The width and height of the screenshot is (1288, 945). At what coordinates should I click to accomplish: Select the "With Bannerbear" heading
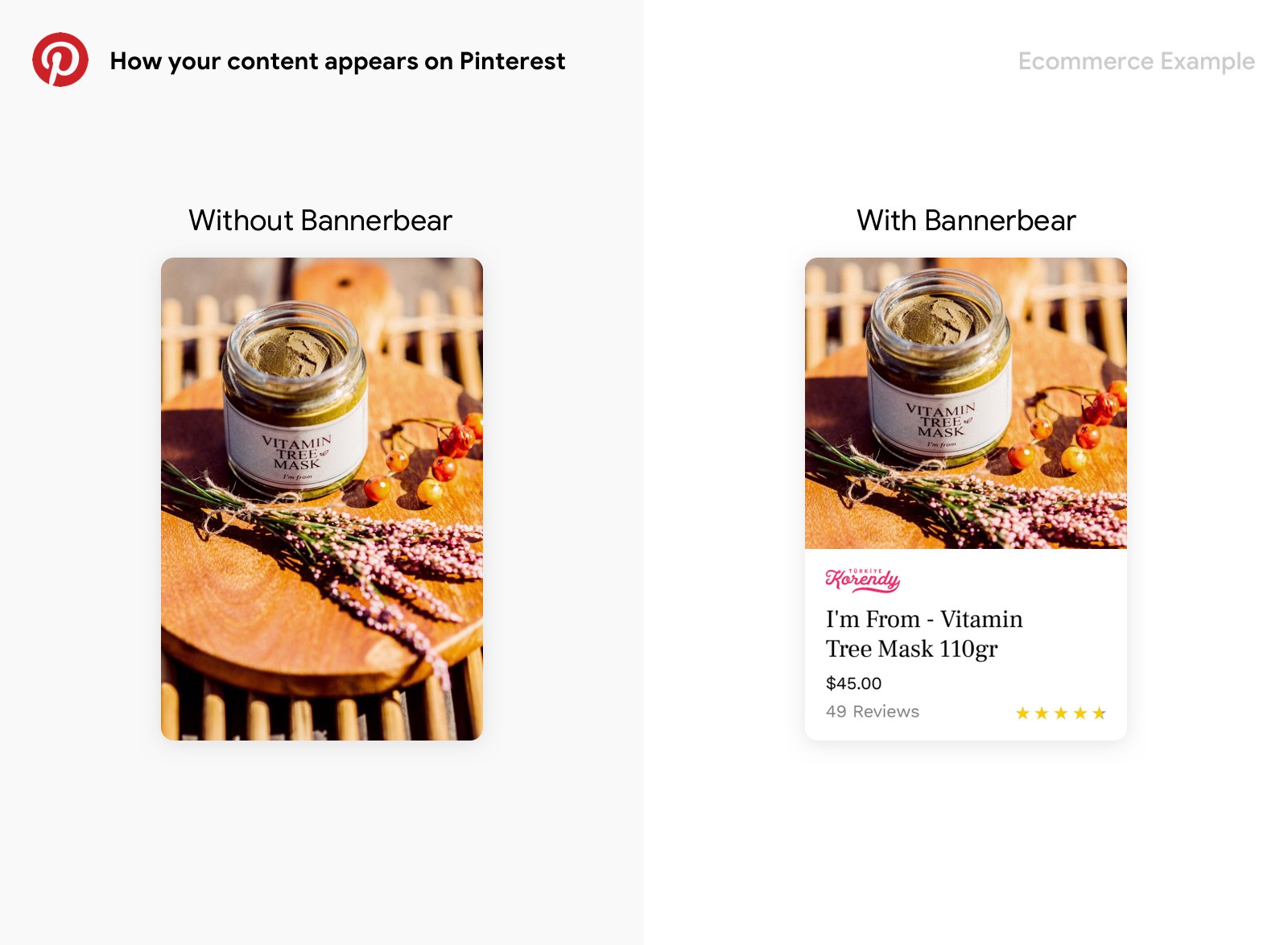966,221
